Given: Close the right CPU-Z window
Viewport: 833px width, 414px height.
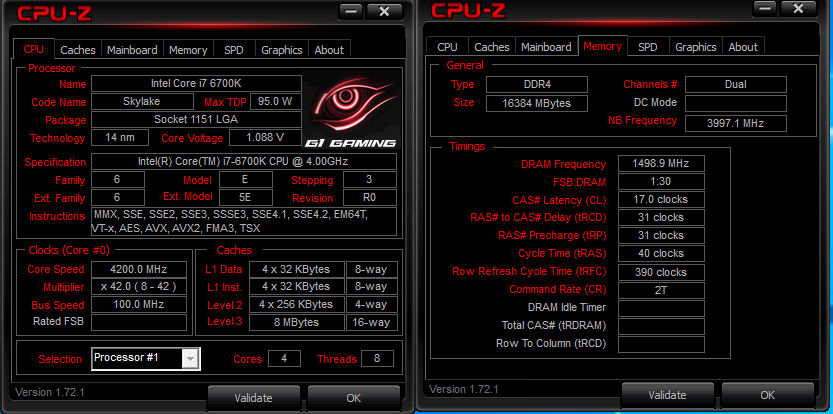Looking at the screenshot, I should pyautogui.click(x=798, y=9).
